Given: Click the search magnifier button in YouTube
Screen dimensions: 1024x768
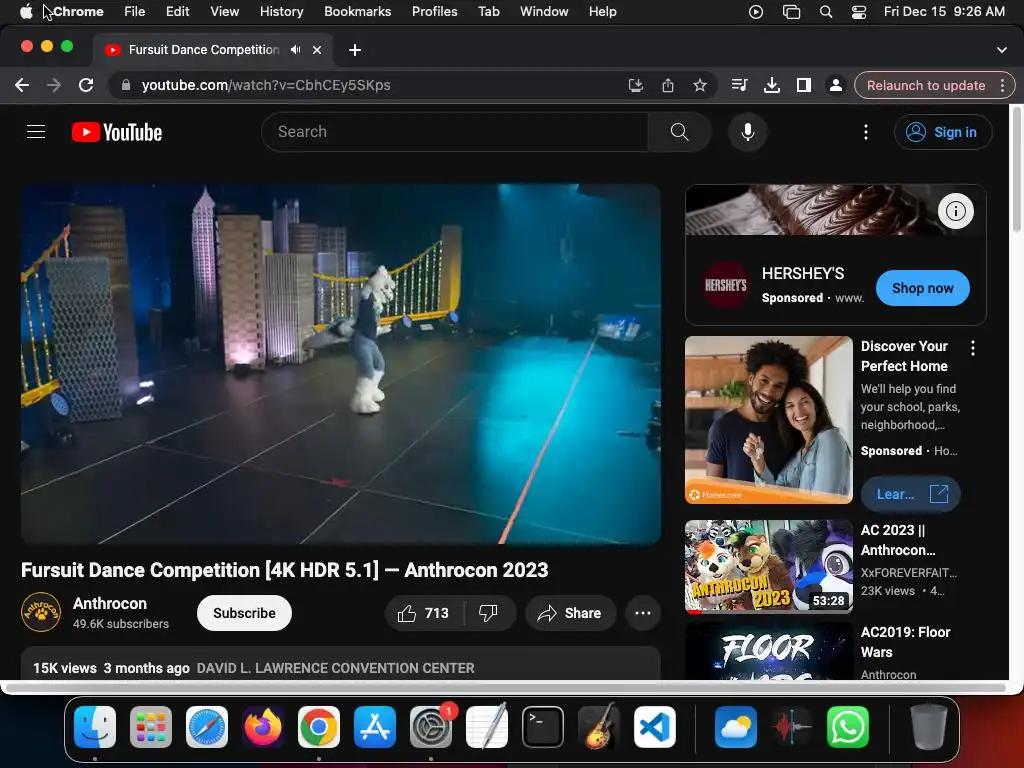Looking at the screenshot, I should point(679,132).
